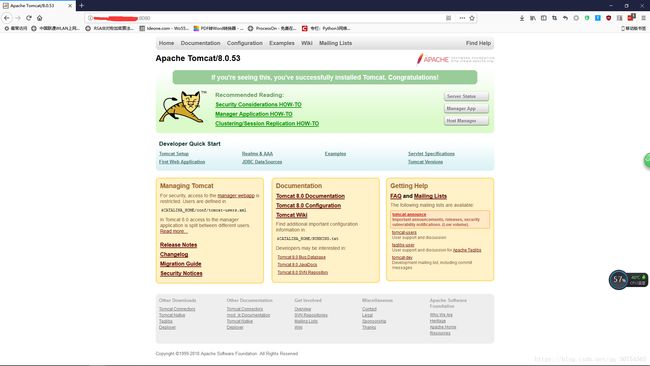Click the red extension icon with badge
This screenshot has height=366, width=650.
(x=631, y=17)
